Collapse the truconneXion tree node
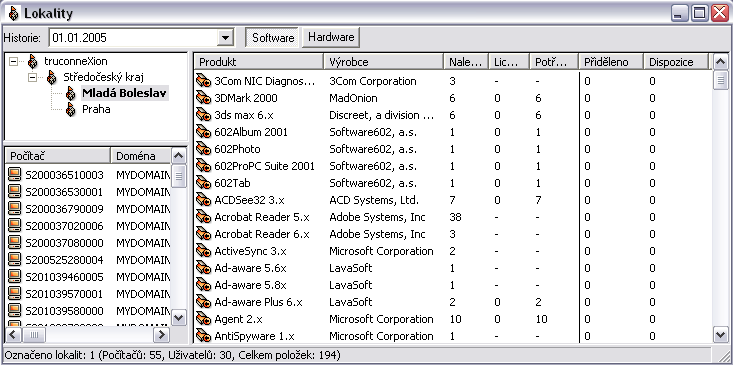This screenshot has width=733, height=365. pos(13,61)
